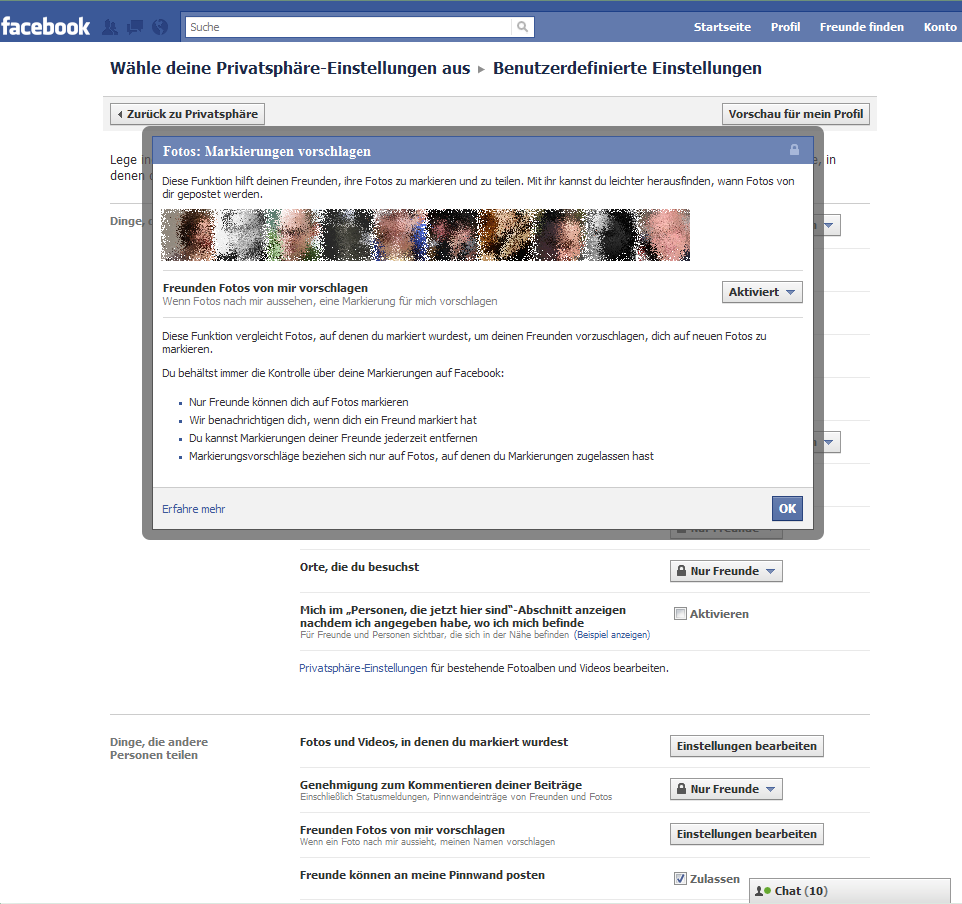Confirm the dialog with OK
The image size is (962, 904).
pyautogui.click(x=787, y=508)
